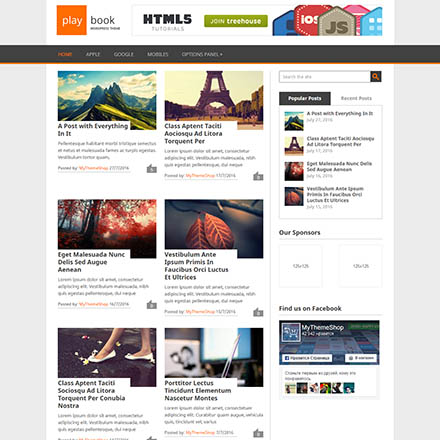Click the Facebook share button in widget
Image resolution: width=440 pixels, height=440 pixels.
[361, 358]
